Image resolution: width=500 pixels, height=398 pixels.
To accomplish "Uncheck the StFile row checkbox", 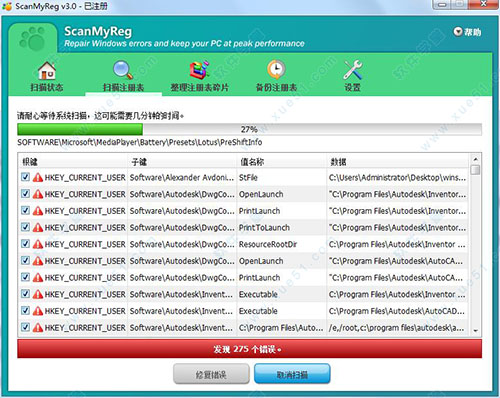I will pos(25,177).
